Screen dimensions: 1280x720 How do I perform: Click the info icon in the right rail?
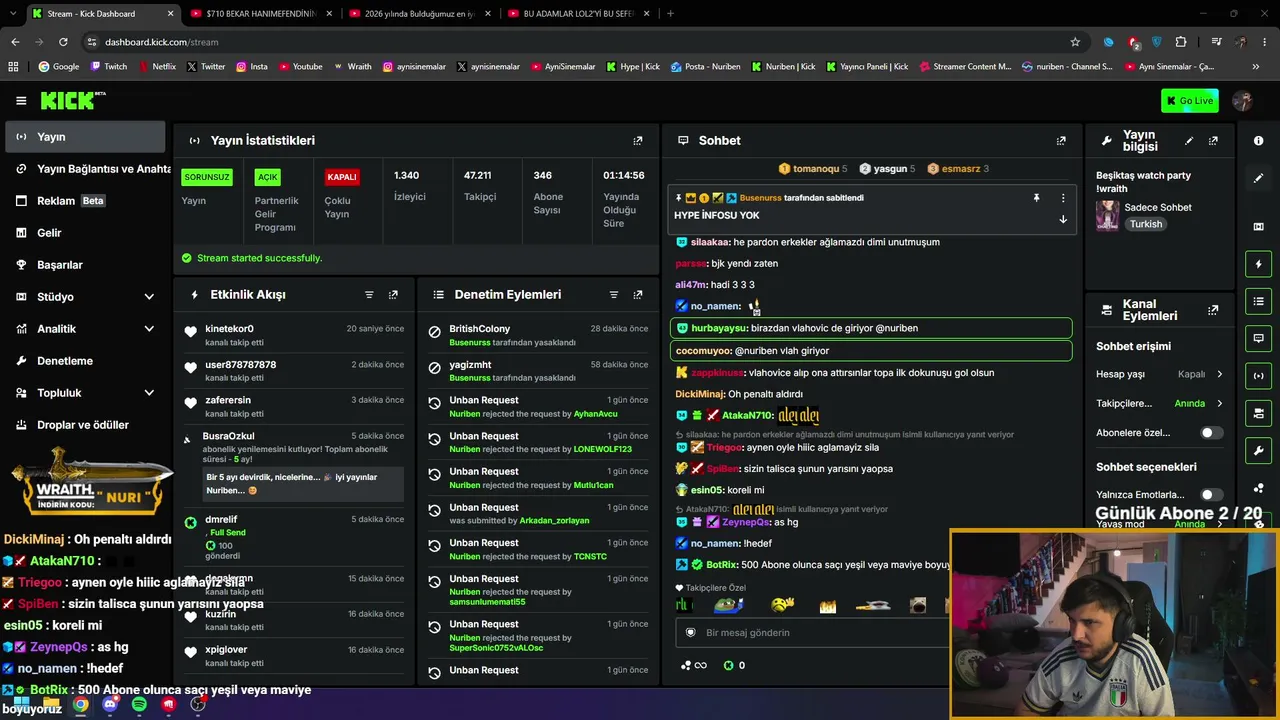pyautogui.click(x=1259, y=141)
